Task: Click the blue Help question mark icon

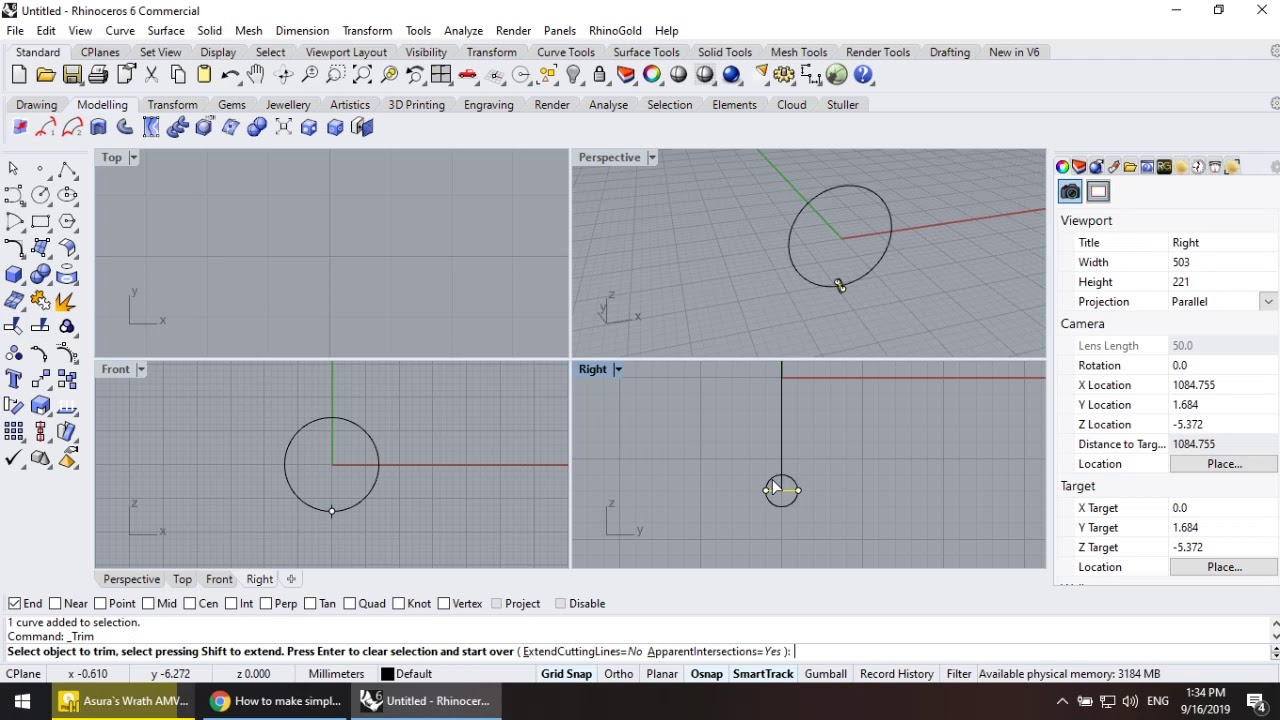Action: click(864, 75)
